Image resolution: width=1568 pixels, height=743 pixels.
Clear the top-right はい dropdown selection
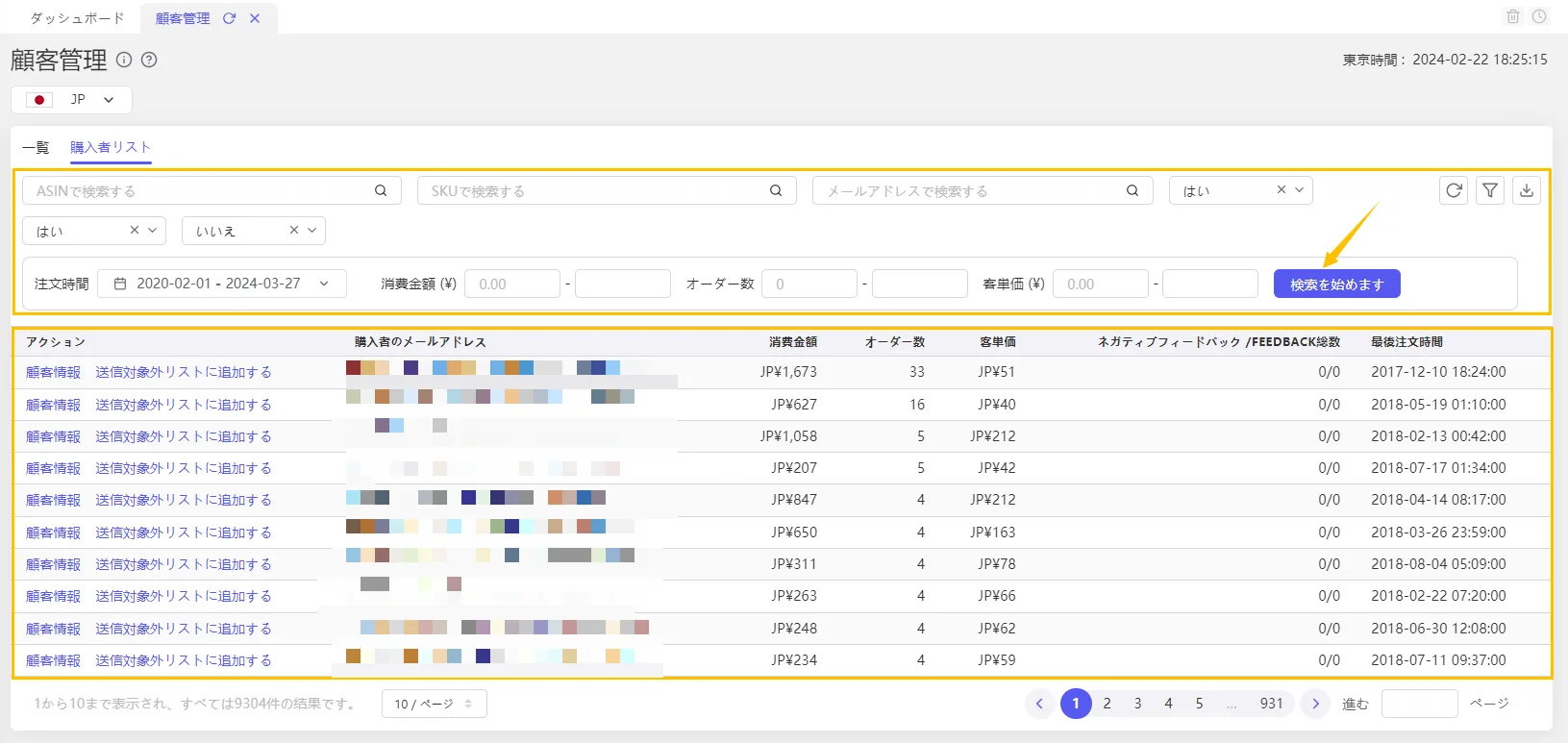[x=1281, y=190]
